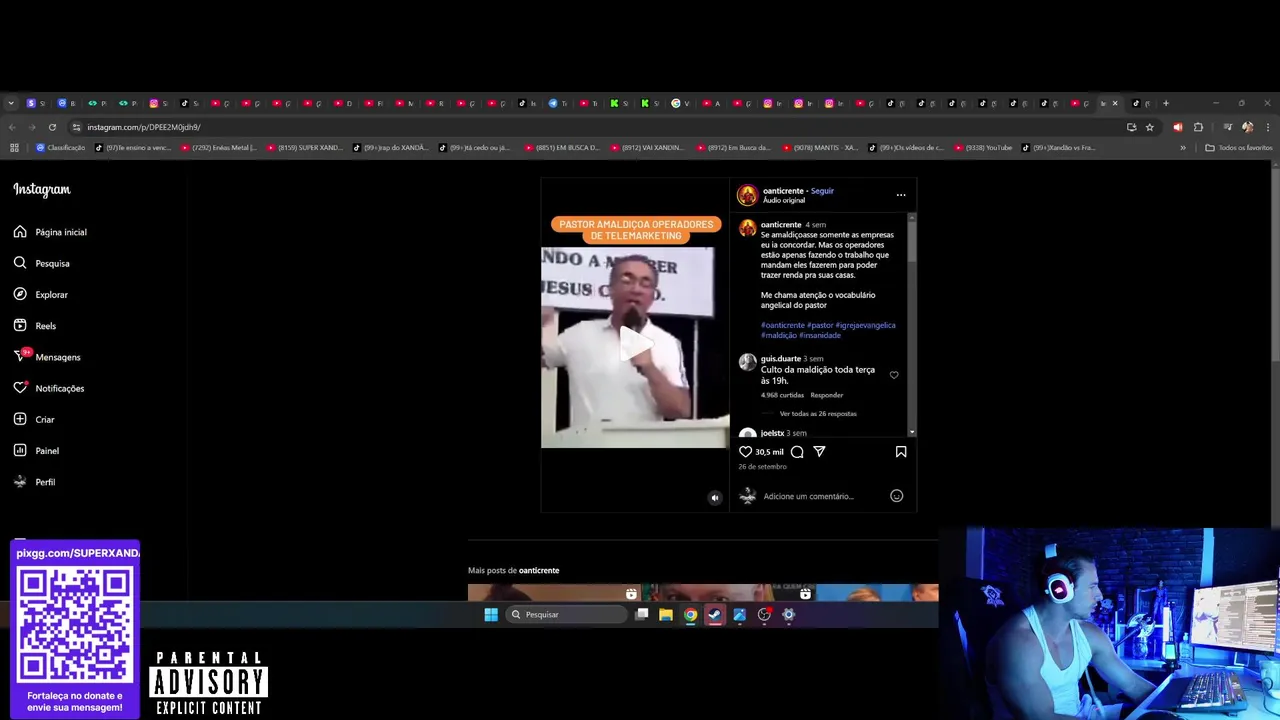This screenshot has height=720, width=1280.
Task: Unmute the video using speaker icon
Action: pos(714,498)
